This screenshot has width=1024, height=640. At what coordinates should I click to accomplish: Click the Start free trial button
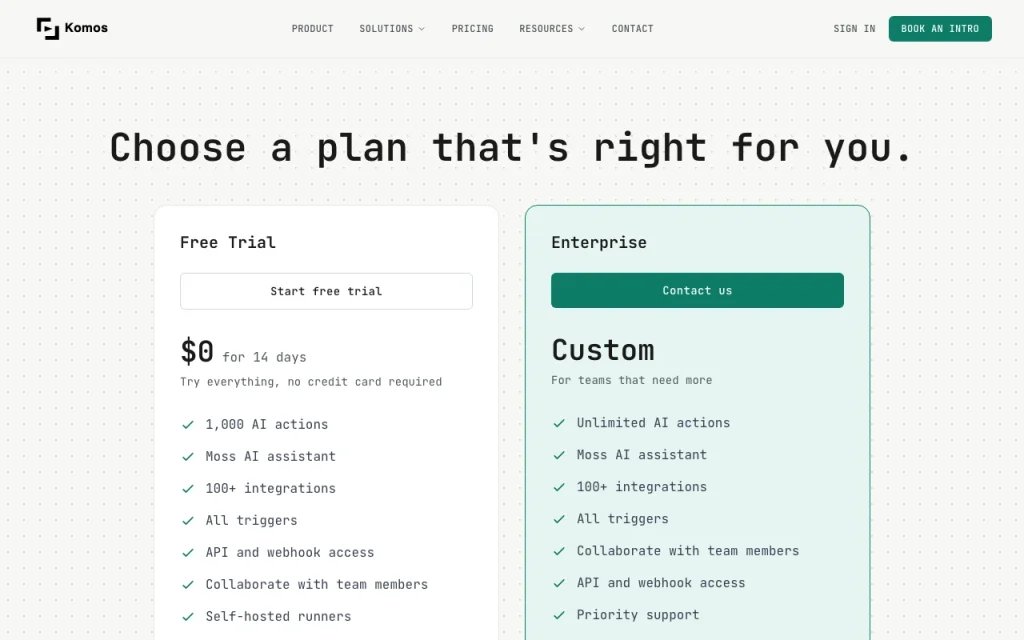tap(326, 291)
